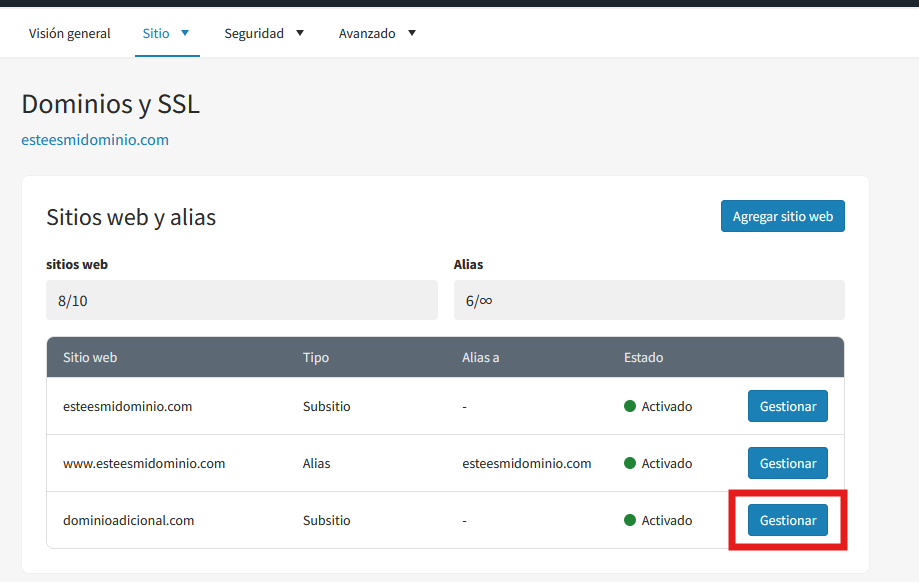Open the Visión general tab
919x582 pixels.
point(69,33)
